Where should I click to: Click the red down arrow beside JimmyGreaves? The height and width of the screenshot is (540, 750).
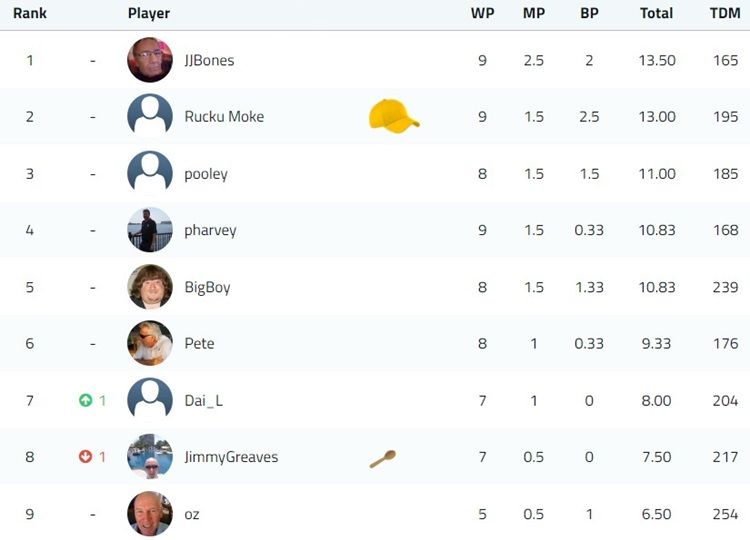click(x=86, y=457)
